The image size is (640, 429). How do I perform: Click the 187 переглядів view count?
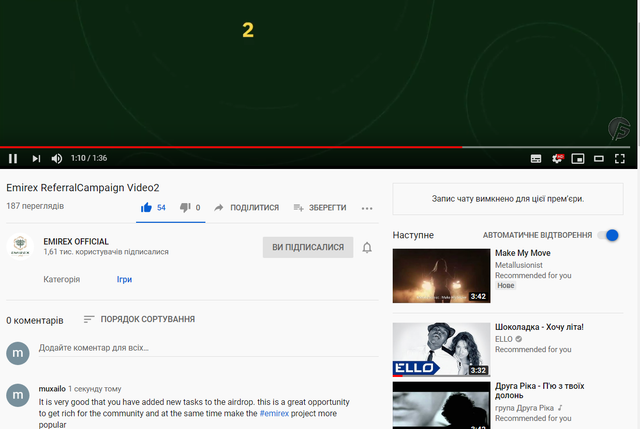pos(35,206)
